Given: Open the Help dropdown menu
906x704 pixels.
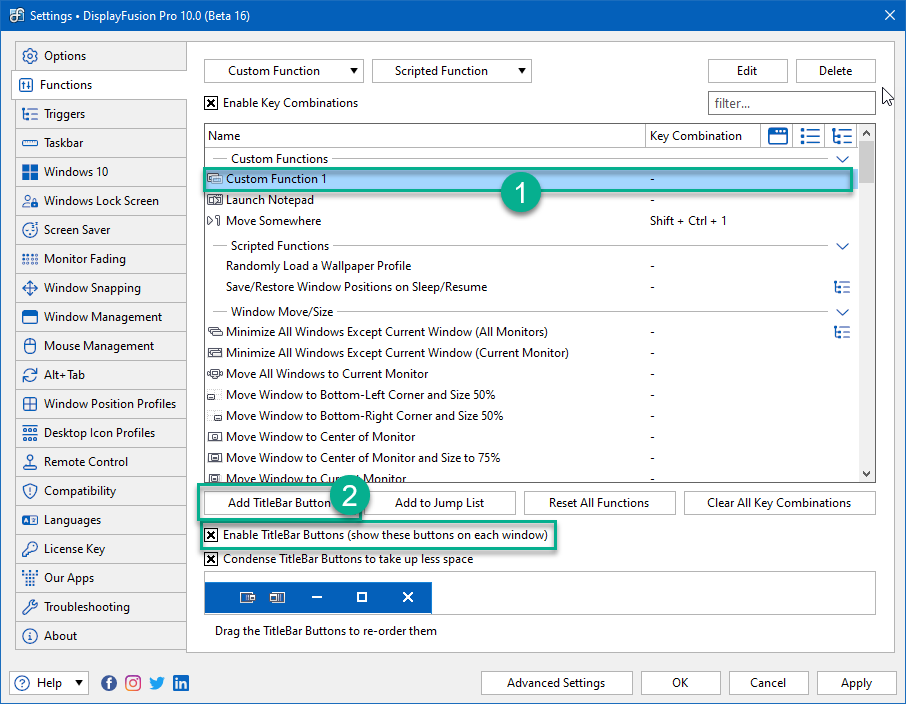Looking at the screenshot, I should [49, 683].
